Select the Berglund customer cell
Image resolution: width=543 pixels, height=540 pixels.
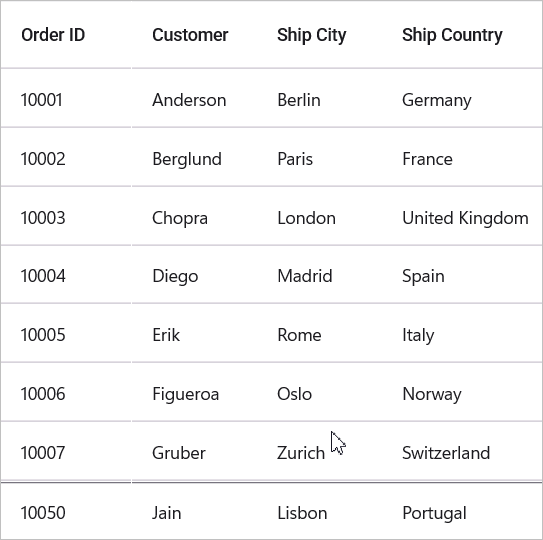pos(194,157)
